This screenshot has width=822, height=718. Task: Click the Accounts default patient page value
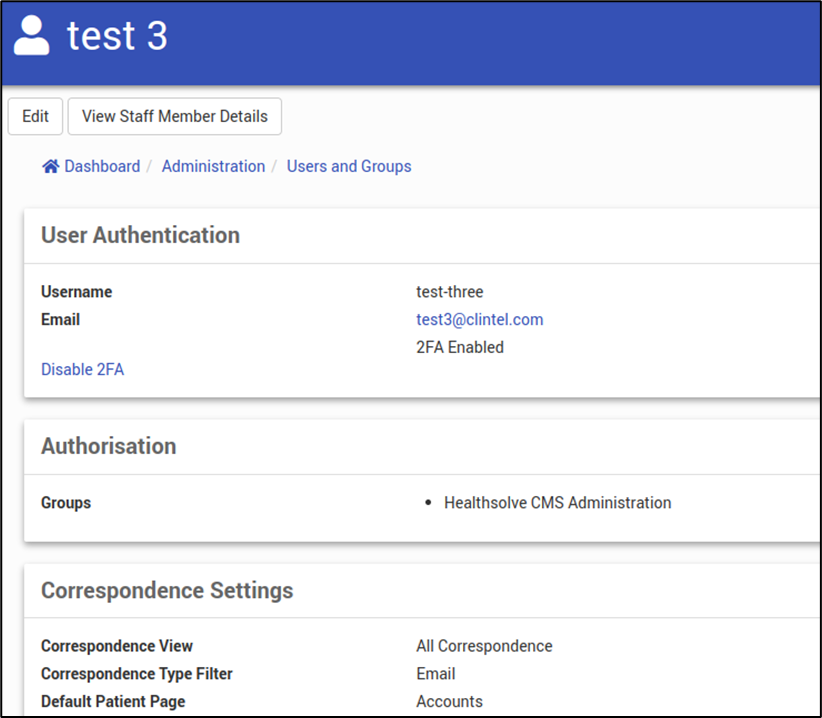449,702
